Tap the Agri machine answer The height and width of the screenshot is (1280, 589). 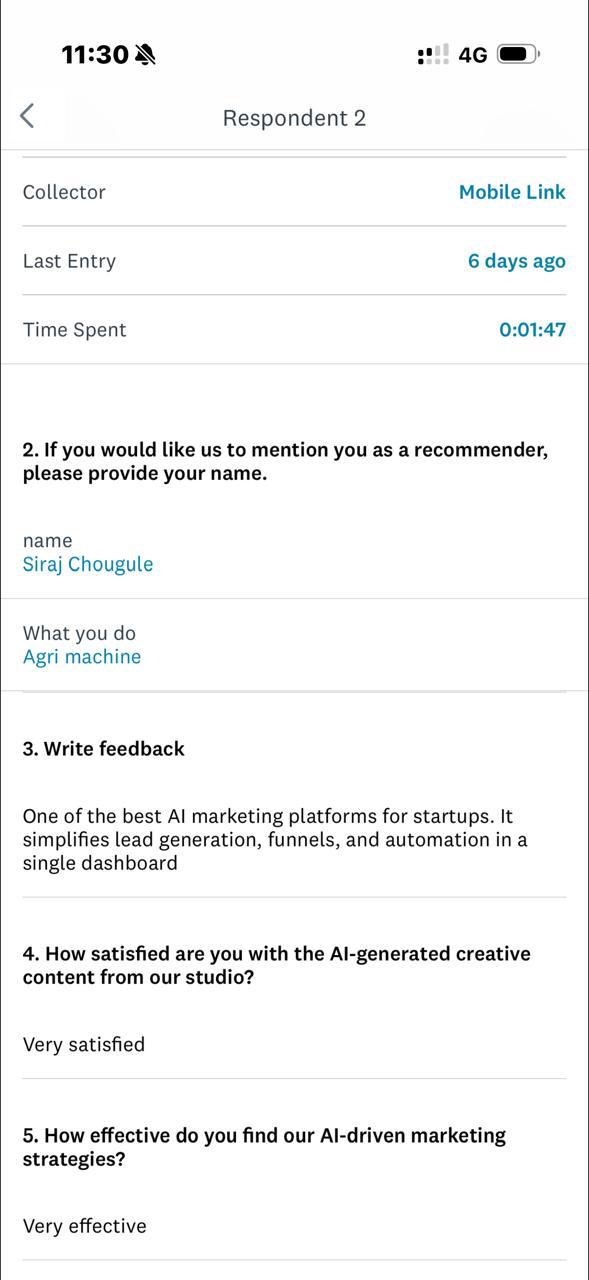pyautogui.click(x=82, y=657)
